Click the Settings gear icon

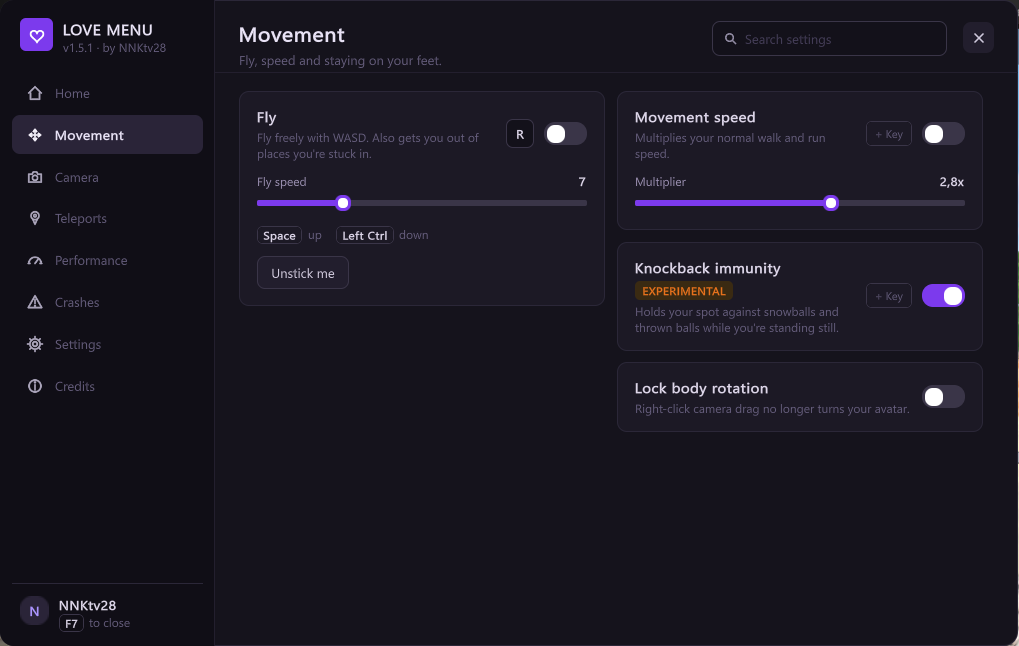(35, 344)
